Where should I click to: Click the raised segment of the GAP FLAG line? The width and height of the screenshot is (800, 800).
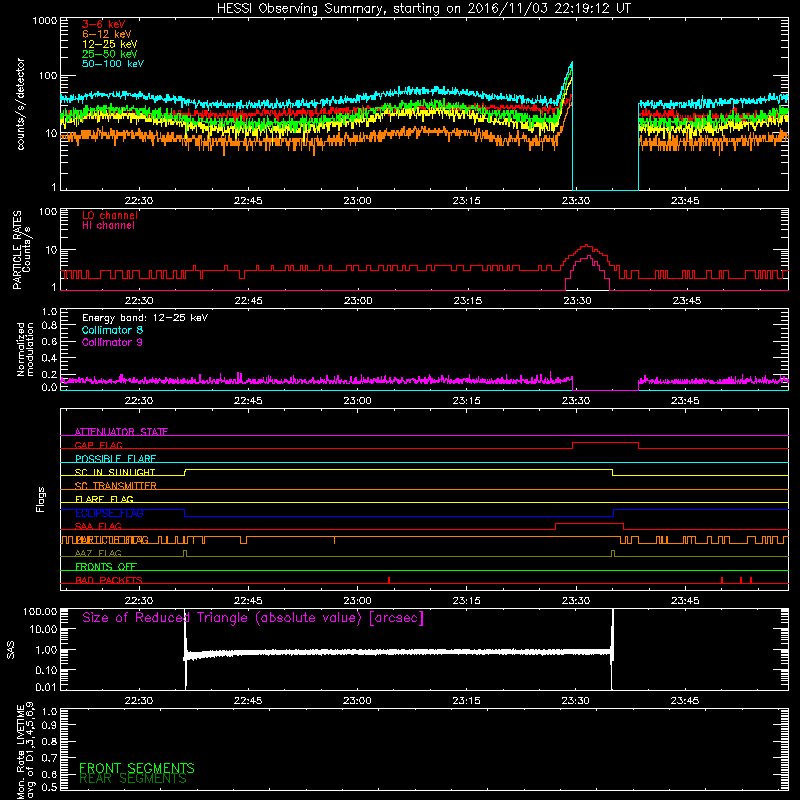tap(605, 443)
